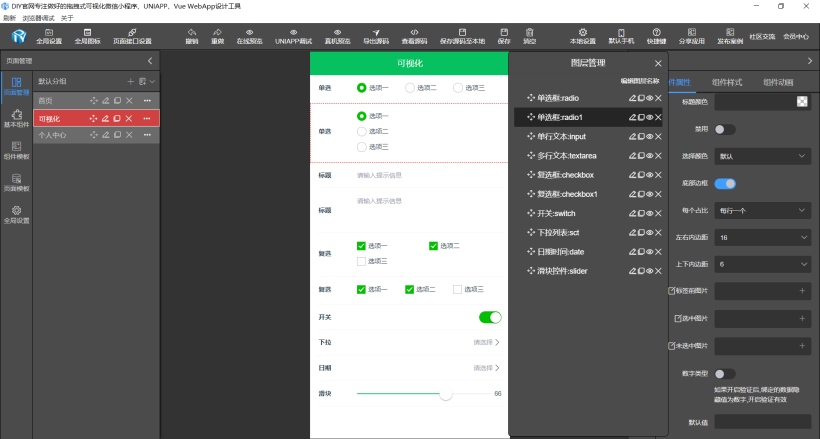The width and height of the screenshot is (820, 439).
Task: Rename the 单行文本:input layer via edit icon
Action: [x=632, y=137]
